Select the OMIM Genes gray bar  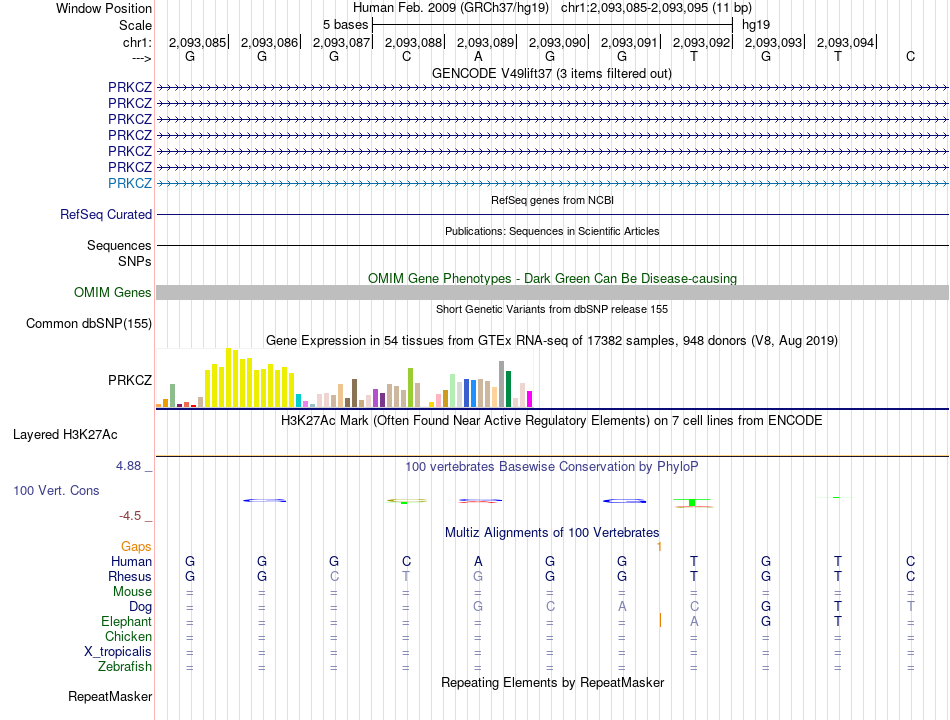(552, 293)
